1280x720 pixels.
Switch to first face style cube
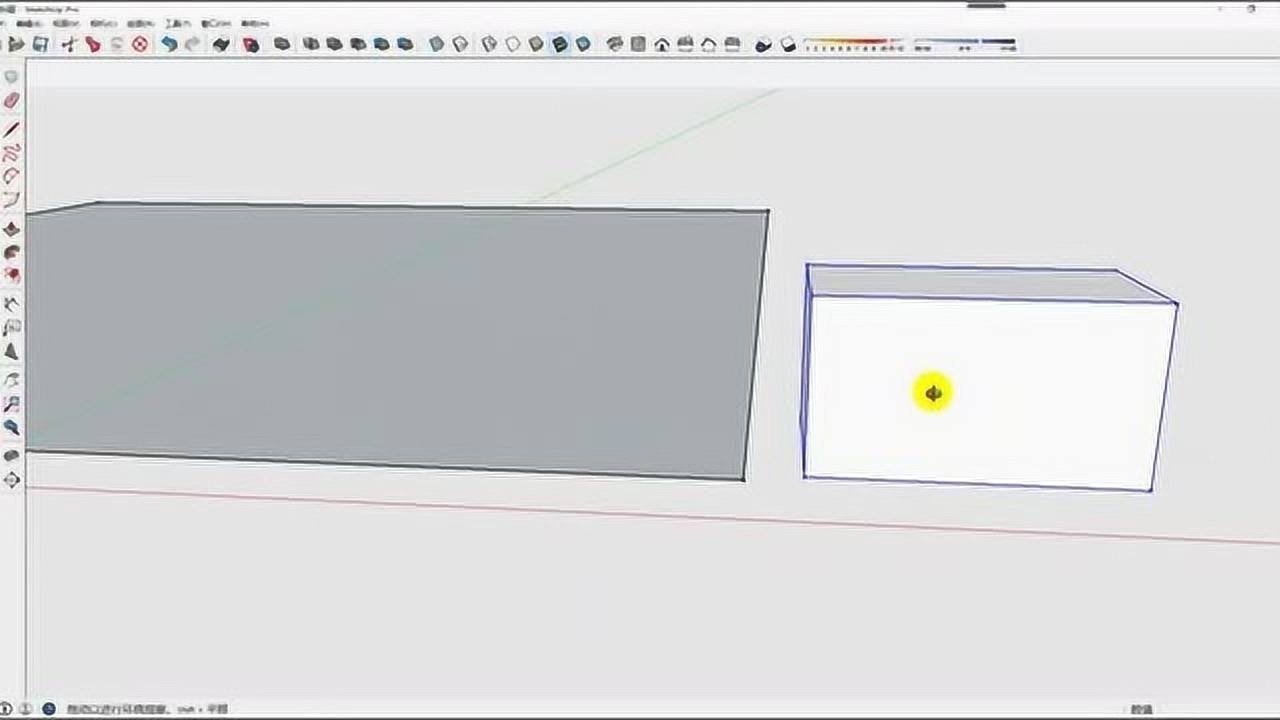437,44
